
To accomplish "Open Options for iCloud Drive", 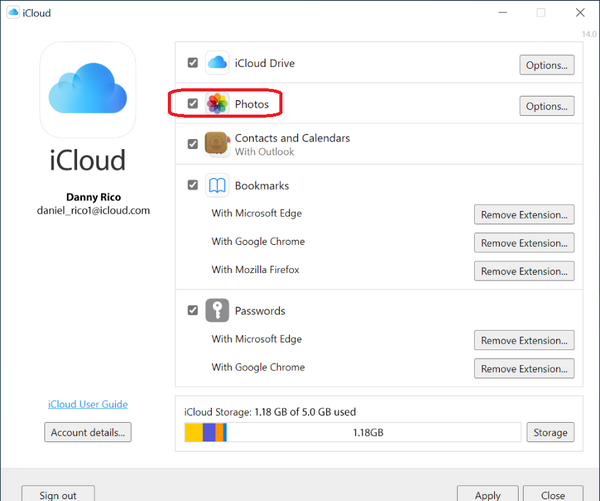I will click(547, 65).
